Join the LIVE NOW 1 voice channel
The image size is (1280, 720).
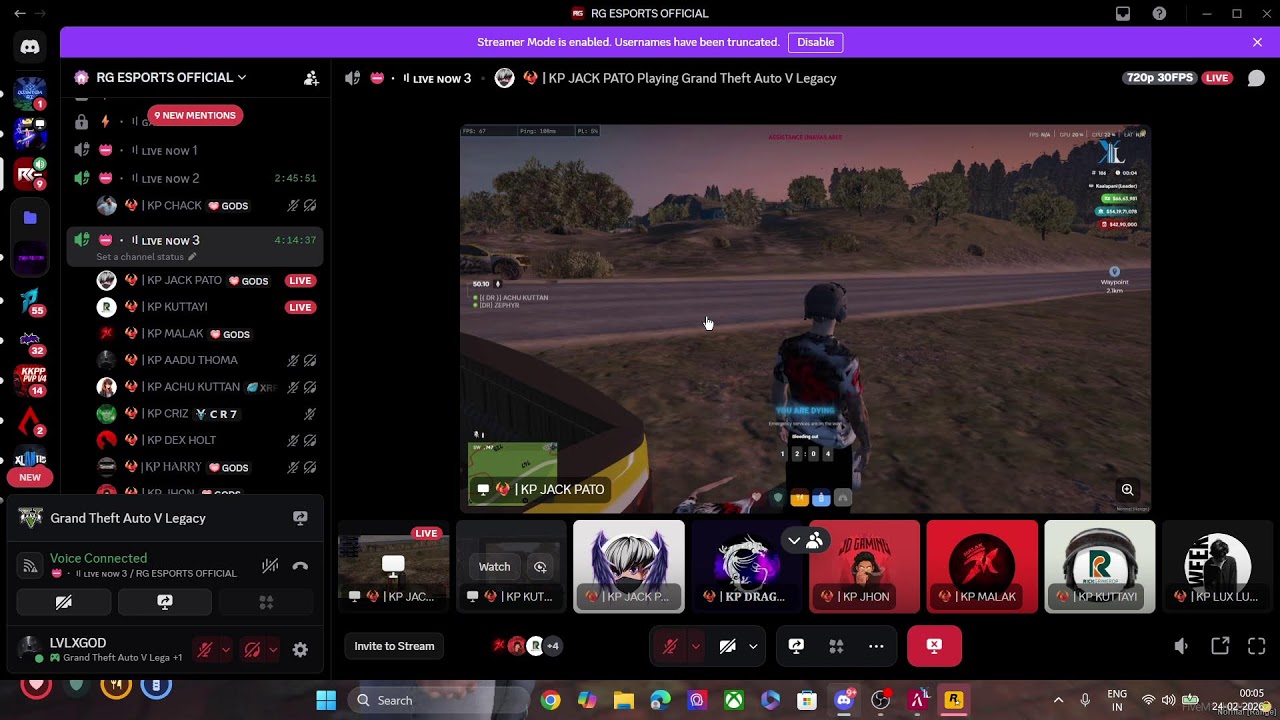[x=195, y=151]
